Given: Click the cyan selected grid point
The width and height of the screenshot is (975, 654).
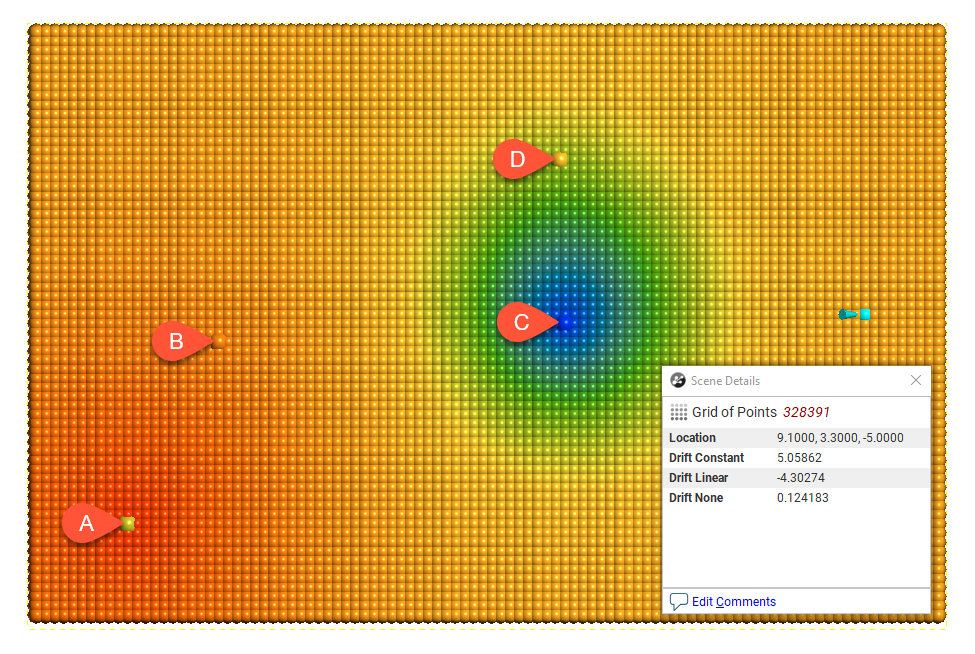Looking at the screenshot, I should coord(864,315).
